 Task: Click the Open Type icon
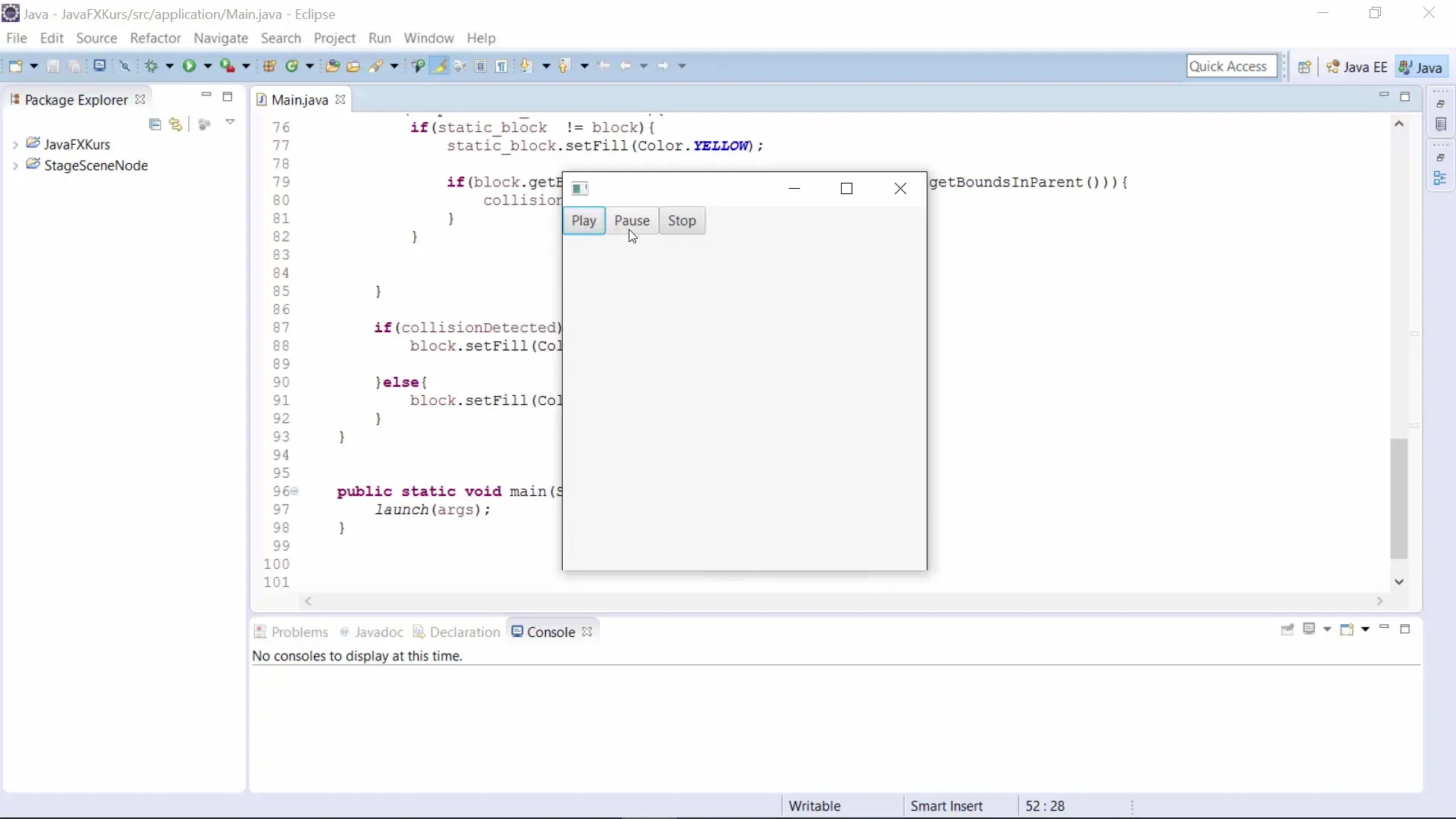coord(332,66)
